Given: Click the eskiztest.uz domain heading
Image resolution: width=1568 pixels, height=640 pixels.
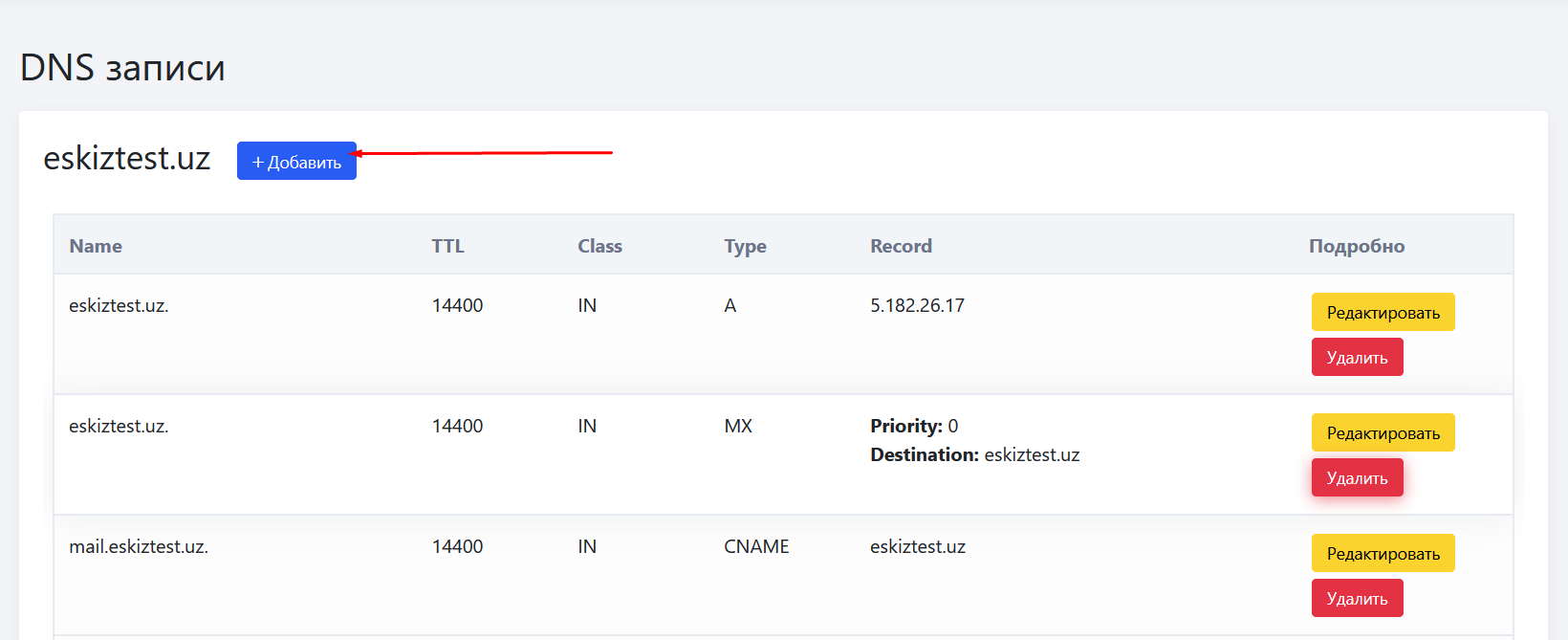Looking at the screenshot, I should coord(127,158).
